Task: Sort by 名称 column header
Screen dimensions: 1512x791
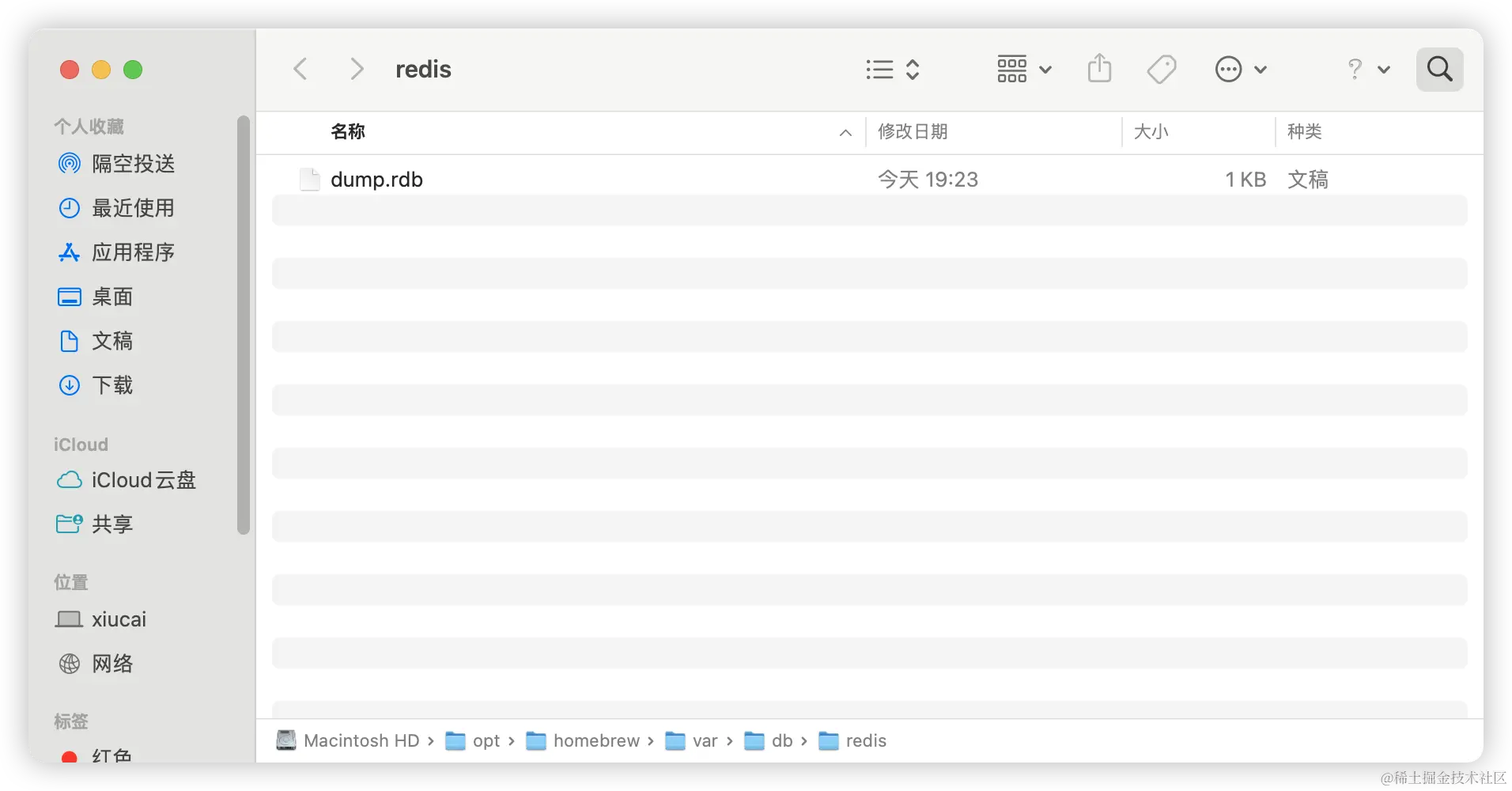Action: pyautogui.click(x=348, y=131)
